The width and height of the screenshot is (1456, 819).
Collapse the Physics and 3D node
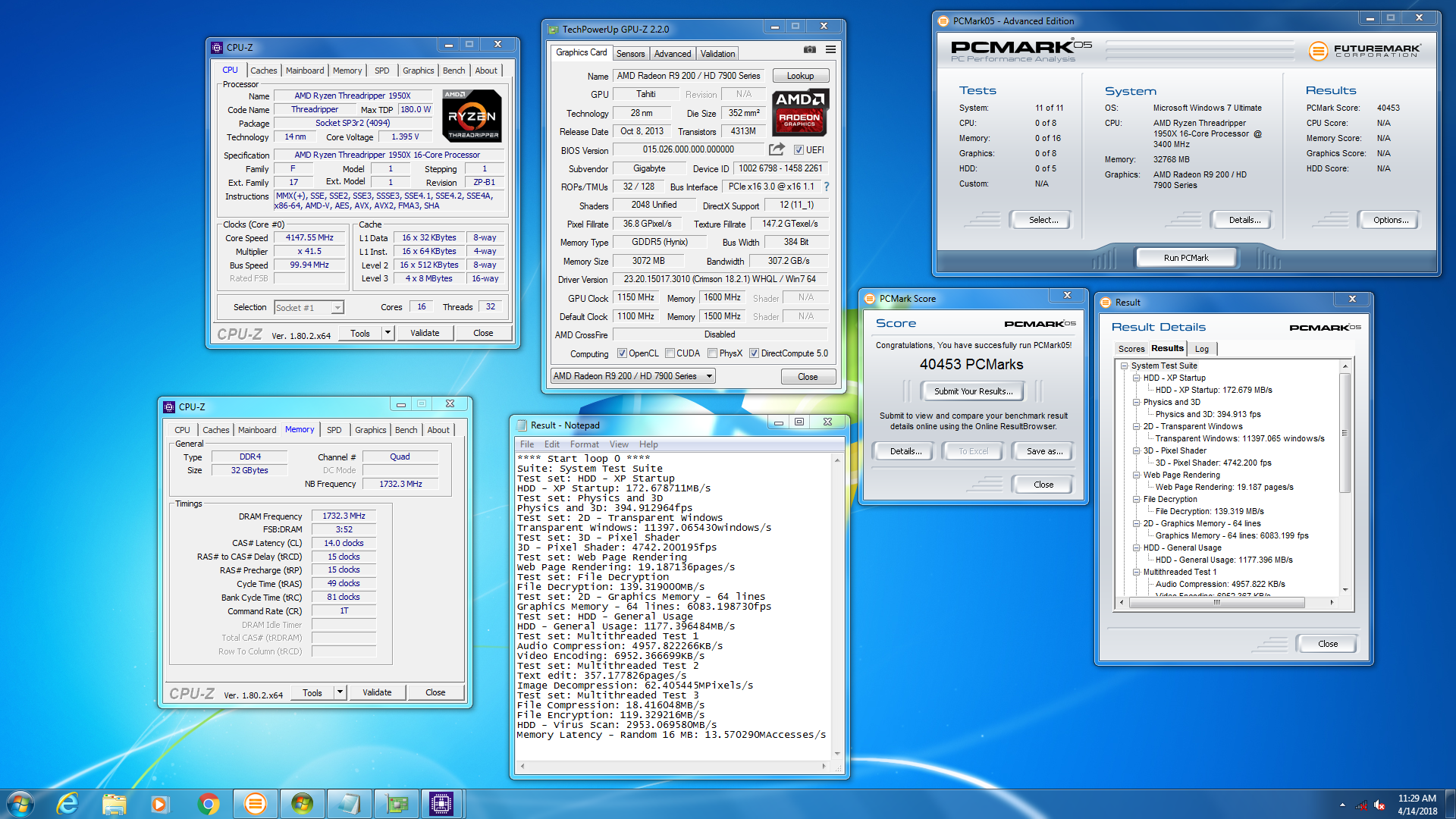point(1137,402)
